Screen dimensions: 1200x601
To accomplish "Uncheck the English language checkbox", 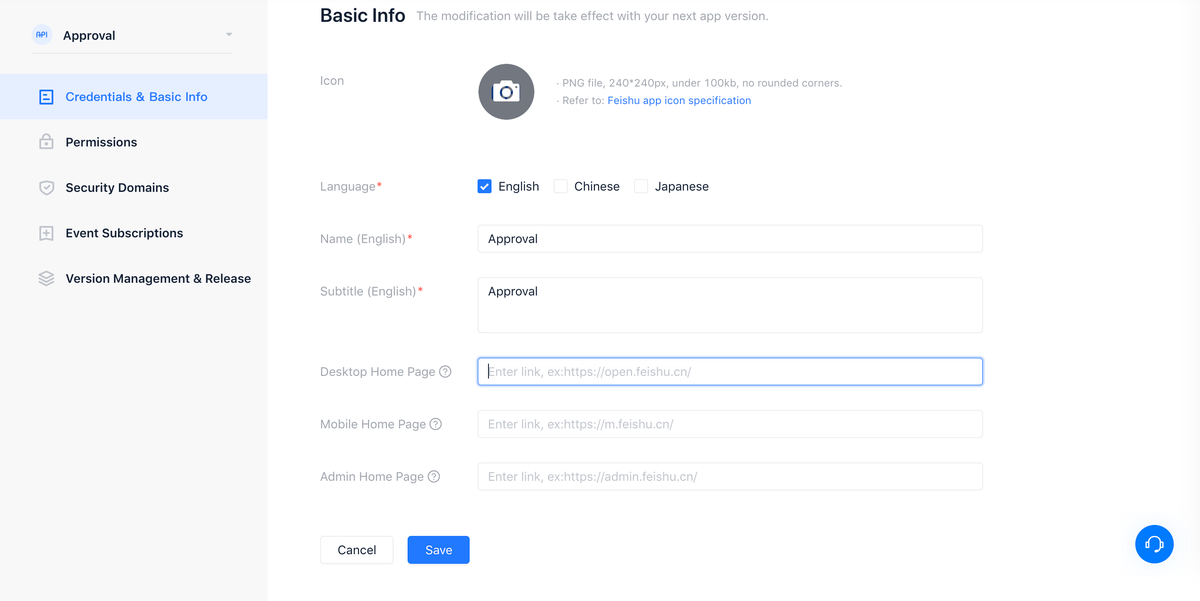I will click(x=485, y=186).
